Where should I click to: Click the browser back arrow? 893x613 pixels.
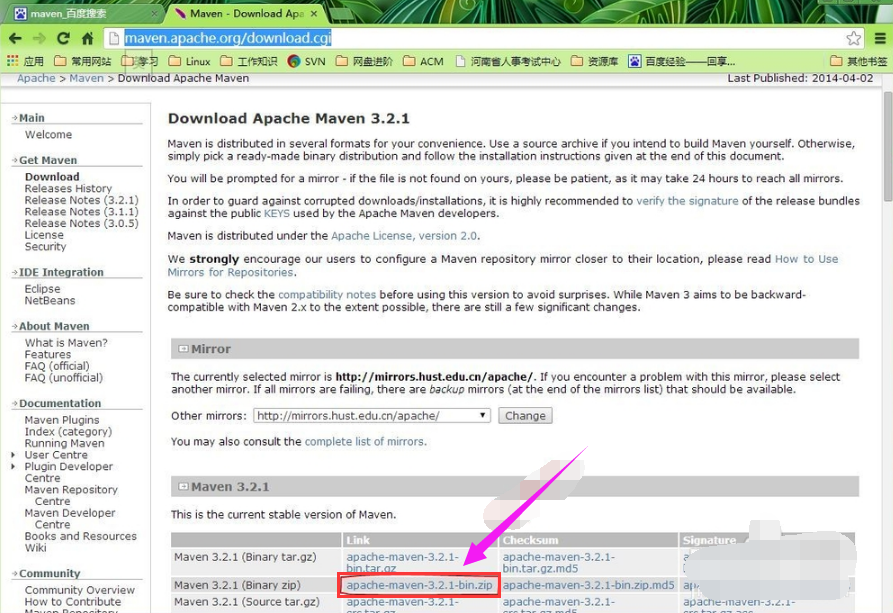[15, 38]
